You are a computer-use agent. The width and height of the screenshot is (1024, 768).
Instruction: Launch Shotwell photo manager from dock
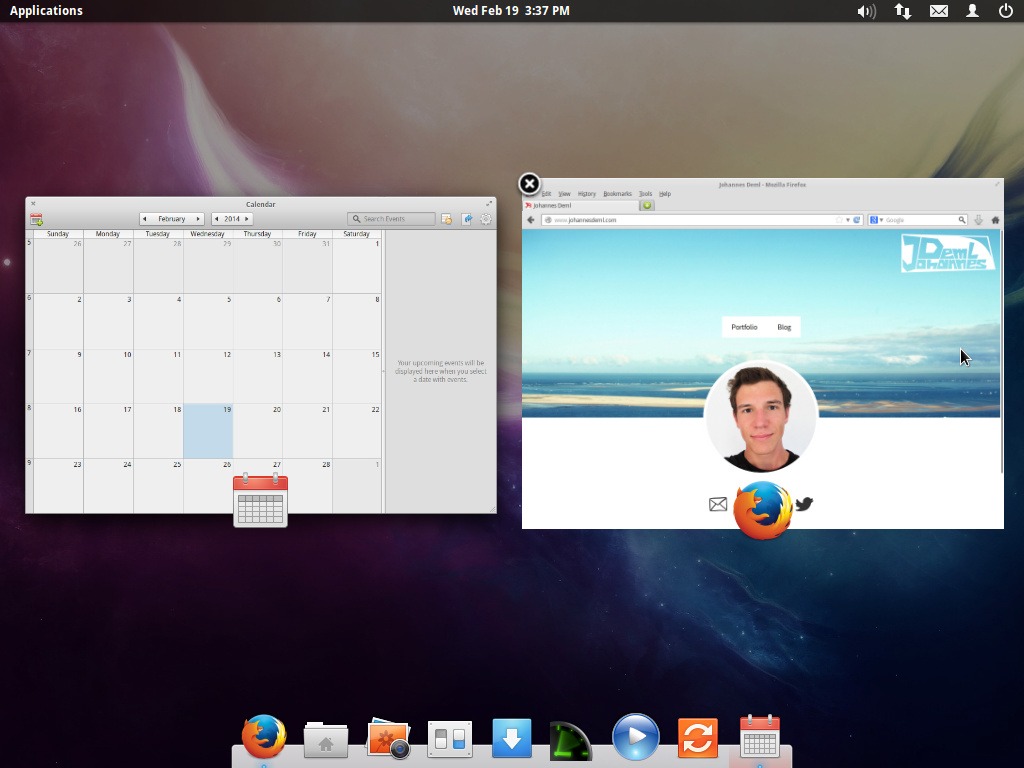coord(388,738)
